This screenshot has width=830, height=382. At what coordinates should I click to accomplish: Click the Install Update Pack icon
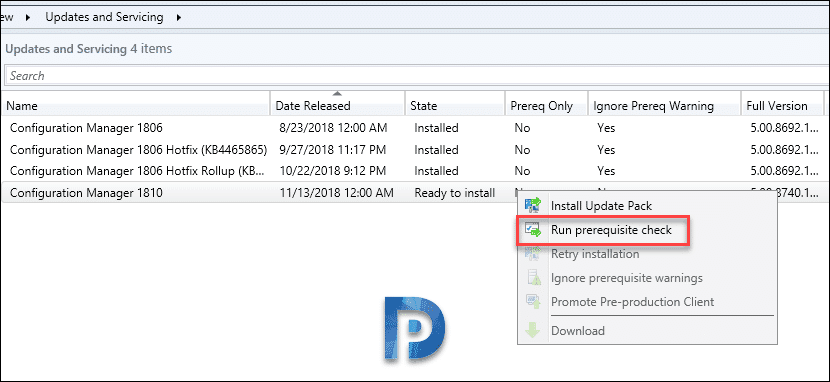pyautogui.click(x=533, y=205)
